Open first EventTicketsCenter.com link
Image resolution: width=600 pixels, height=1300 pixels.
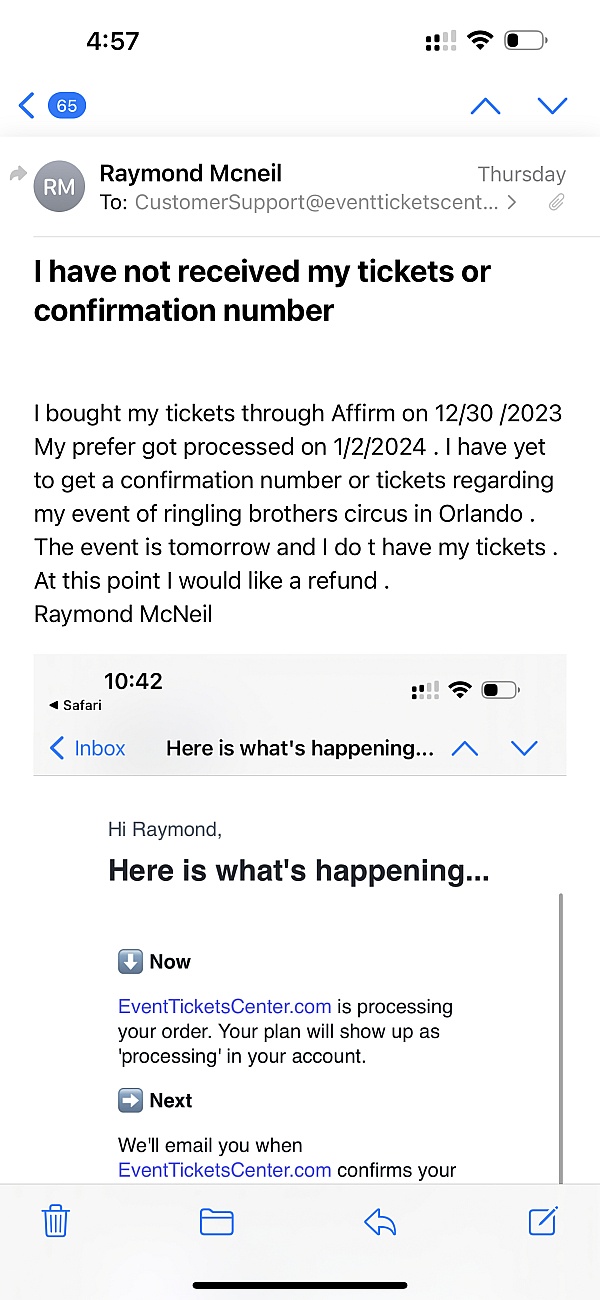tap(224, 1006)
